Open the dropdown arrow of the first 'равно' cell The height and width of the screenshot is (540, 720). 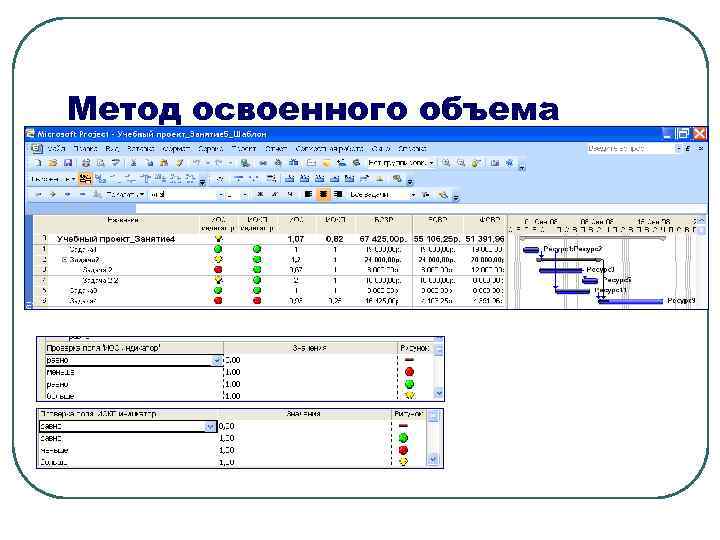pyautogui.click(x=217, y=360)
